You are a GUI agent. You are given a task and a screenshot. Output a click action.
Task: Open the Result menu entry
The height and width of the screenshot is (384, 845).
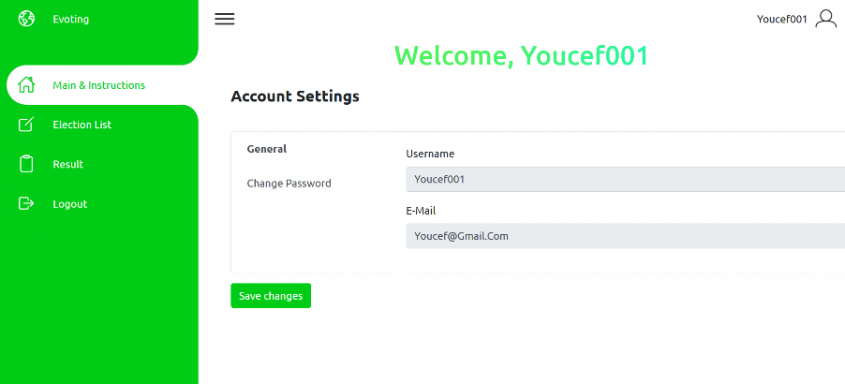[x=68, y=164]
